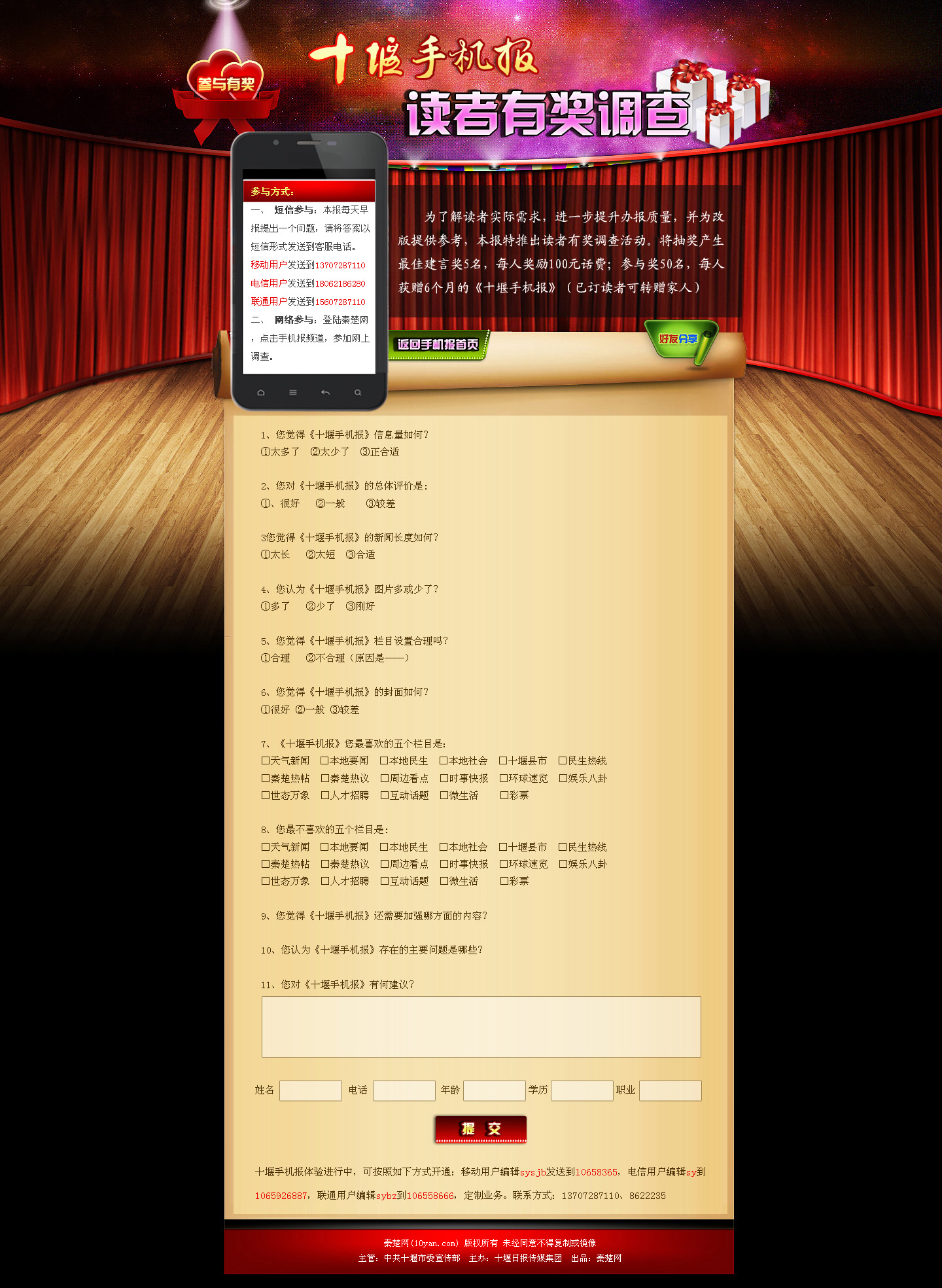Viewport: 942px width, 1288px height.
Task: Select option ①合理 for question 5
Action: click(x=275, y=658)
